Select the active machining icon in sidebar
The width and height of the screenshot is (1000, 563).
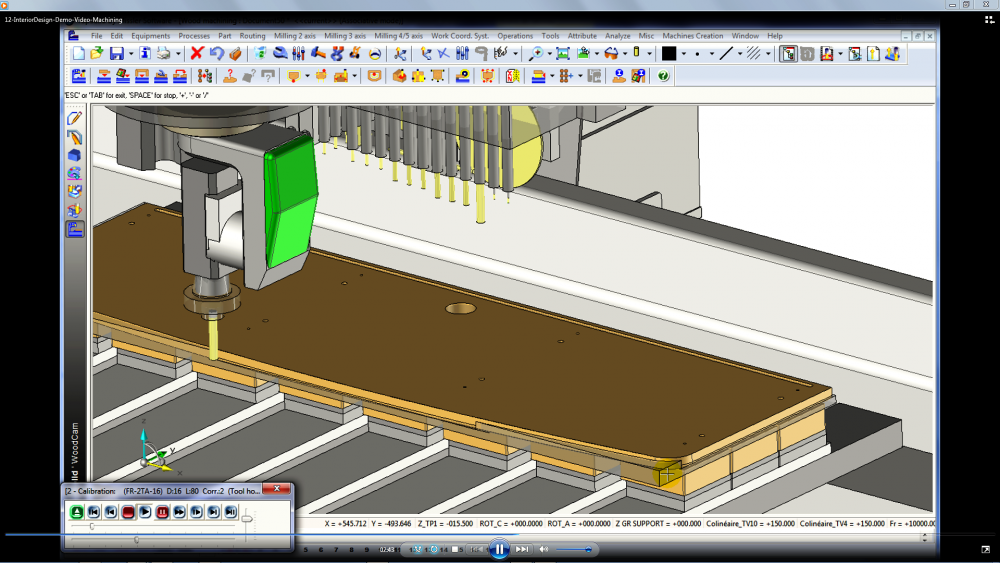[x=75, y=229]
